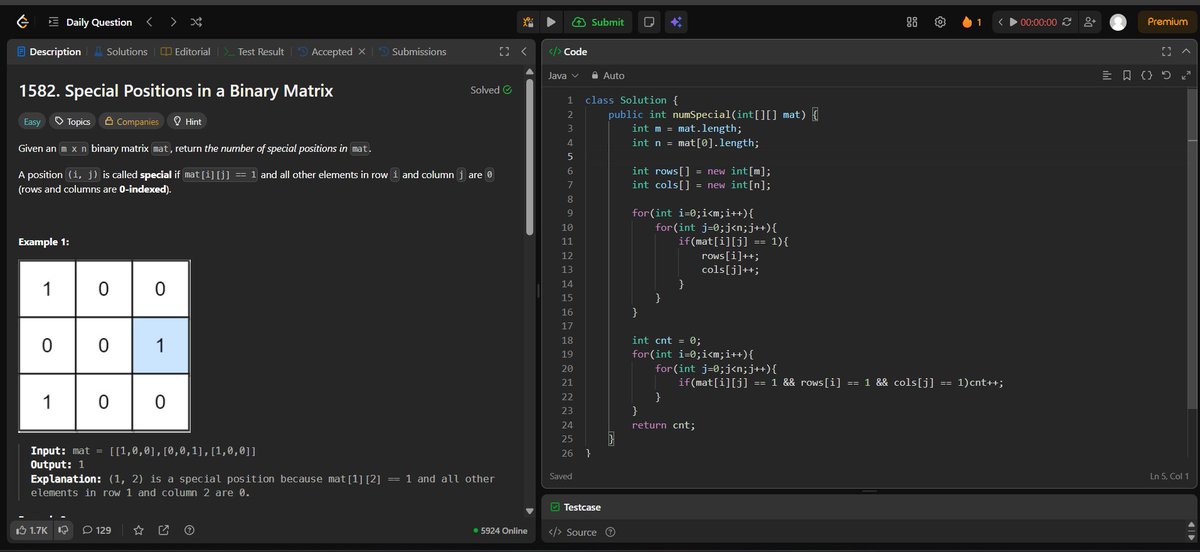
Task: Format code with align icon
Action: coord(1106,75)
